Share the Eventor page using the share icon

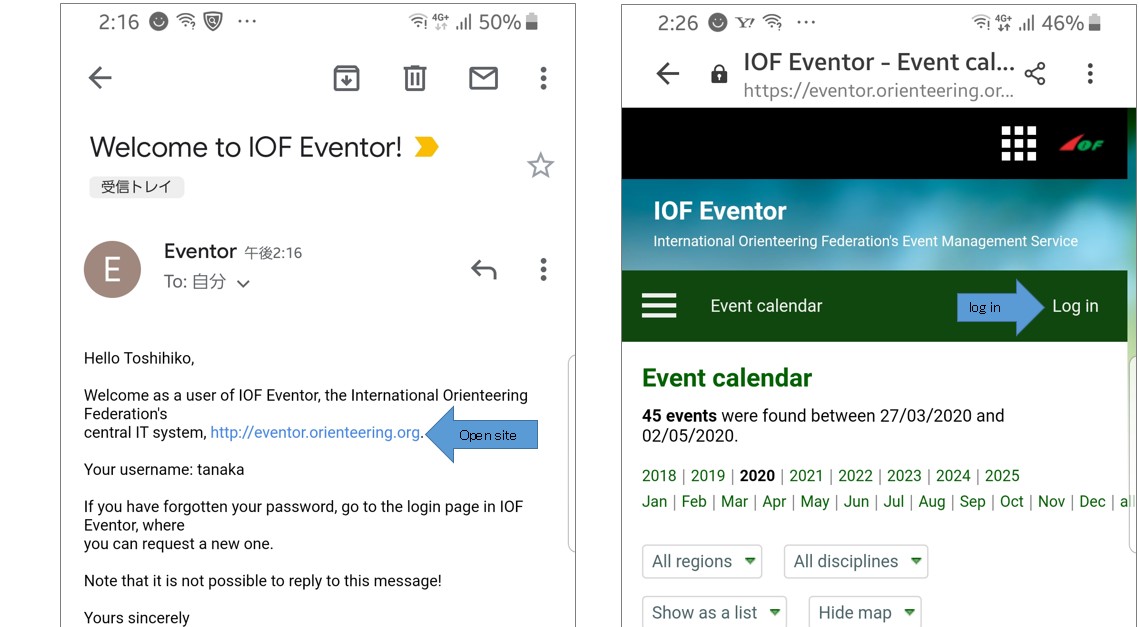[x=1037, y=73]
